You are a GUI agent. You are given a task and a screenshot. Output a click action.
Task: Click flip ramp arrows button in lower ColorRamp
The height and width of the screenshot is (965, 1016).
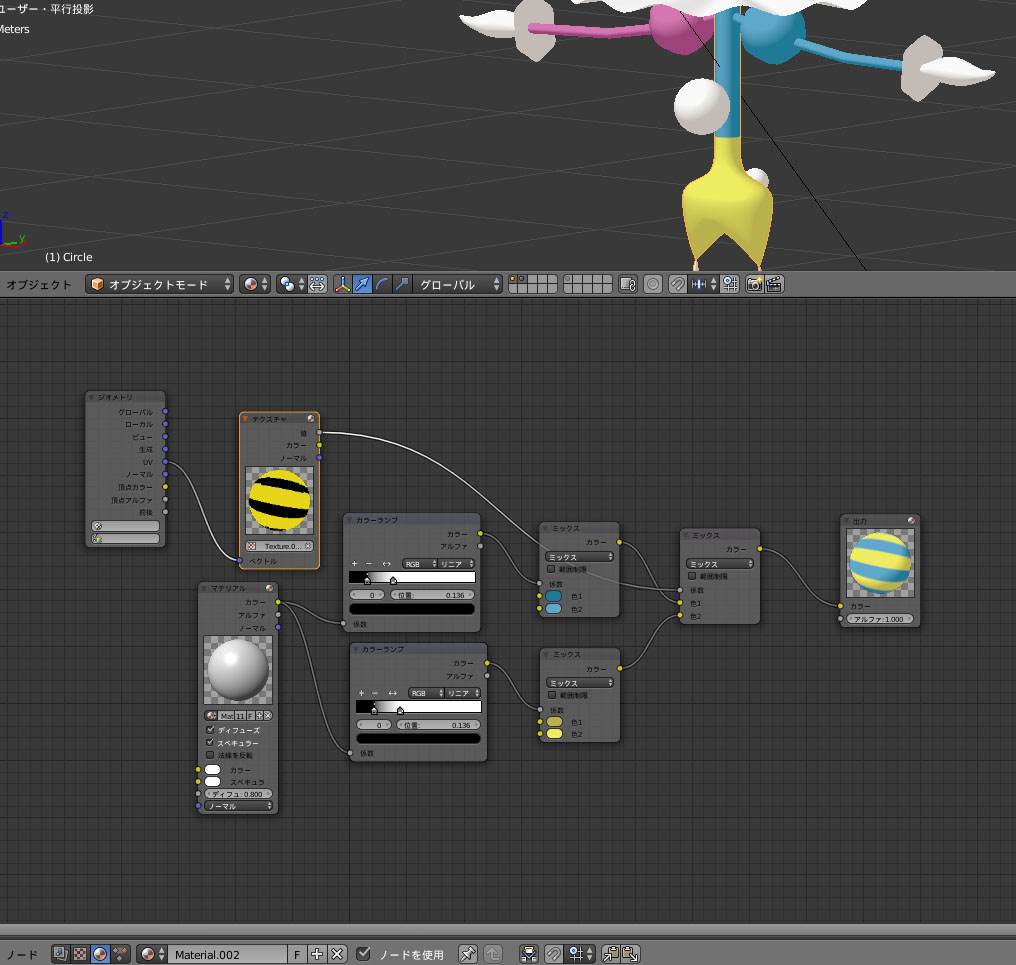point(393,693)
